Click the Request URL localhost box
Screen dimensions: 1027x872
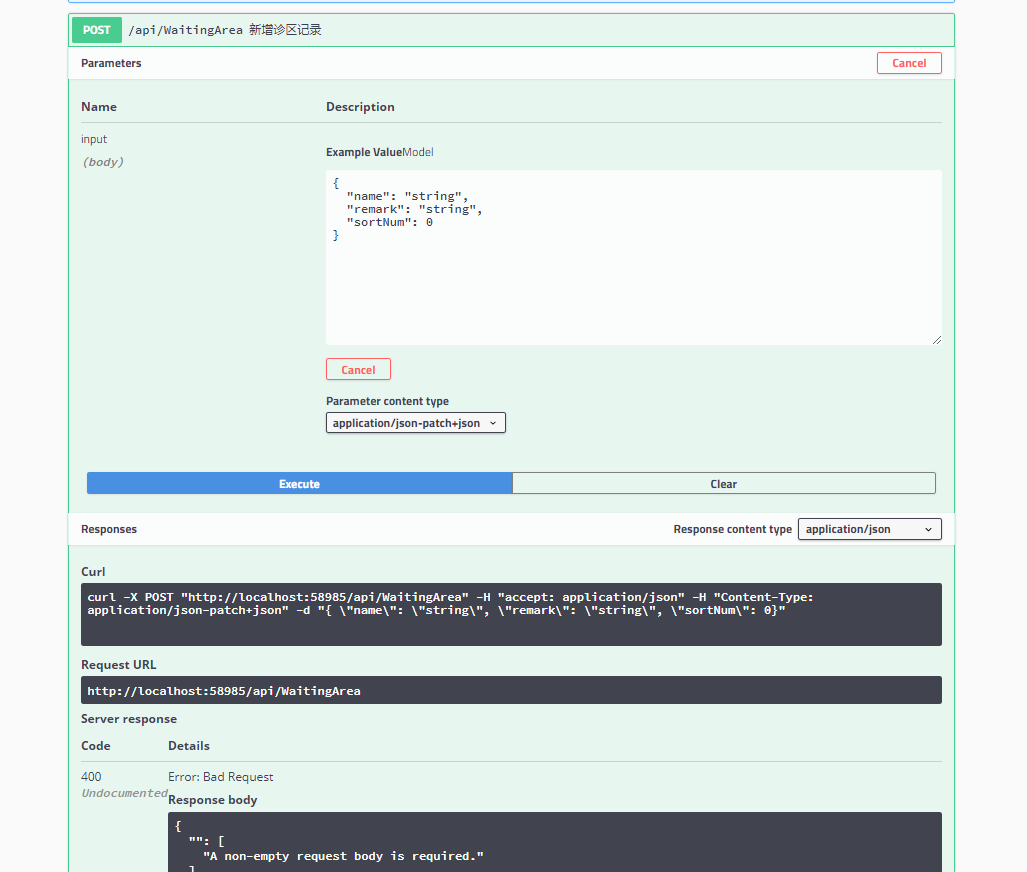511,690
